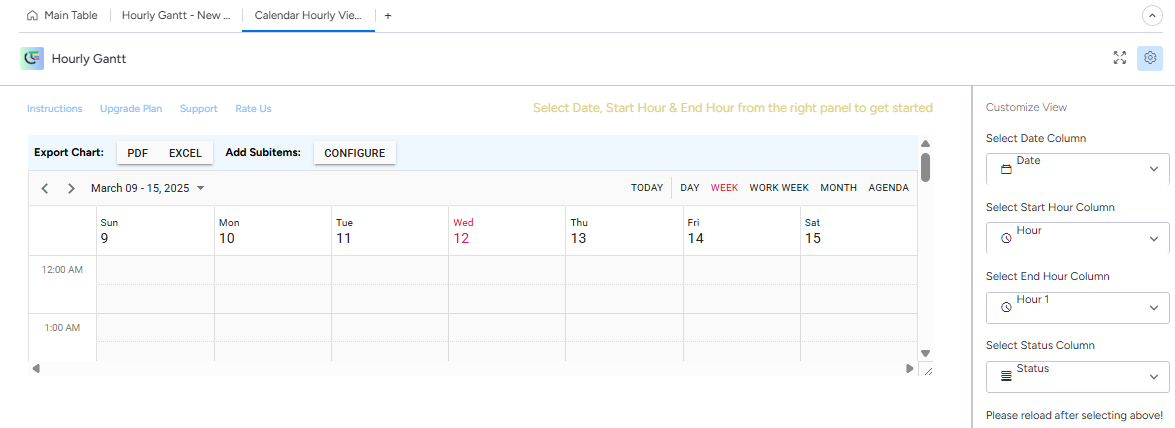This screenshot has width=1175, height=428.
Task: Switch calendar to WEEK view
Action: [725, 188]
